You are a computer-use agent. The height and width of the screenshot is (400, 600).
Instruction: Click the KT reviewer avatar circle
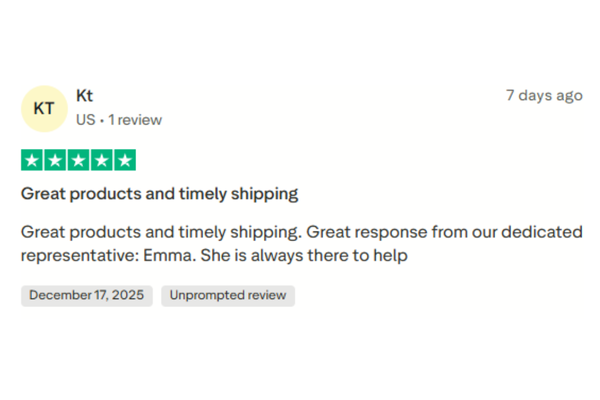coord(44,108)
